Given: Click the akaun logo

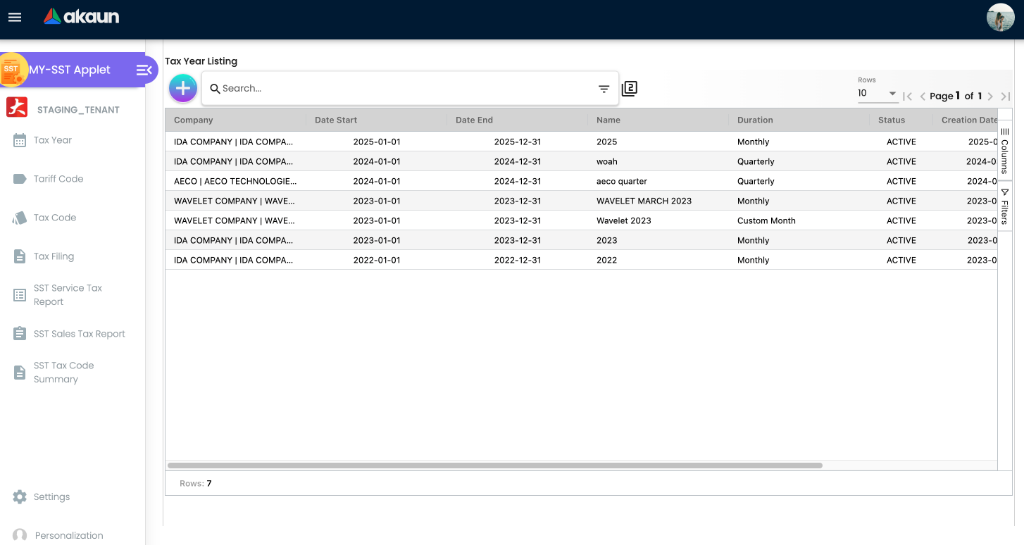Looking at the screenshot, I should point(81,17).
